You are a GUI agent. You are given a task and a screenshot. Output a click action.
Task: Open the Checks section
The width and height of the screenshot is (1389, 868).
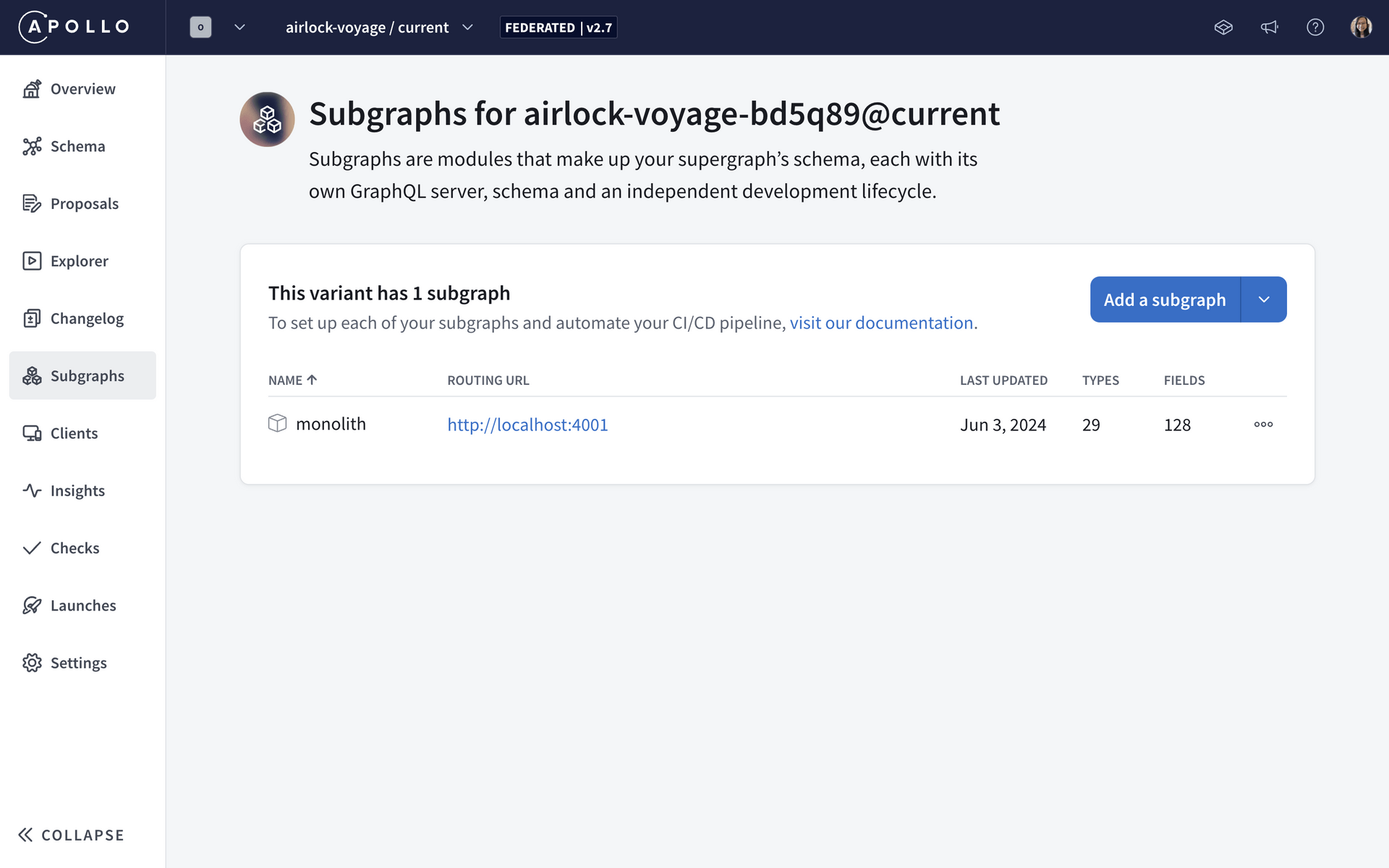coord(75,548)
